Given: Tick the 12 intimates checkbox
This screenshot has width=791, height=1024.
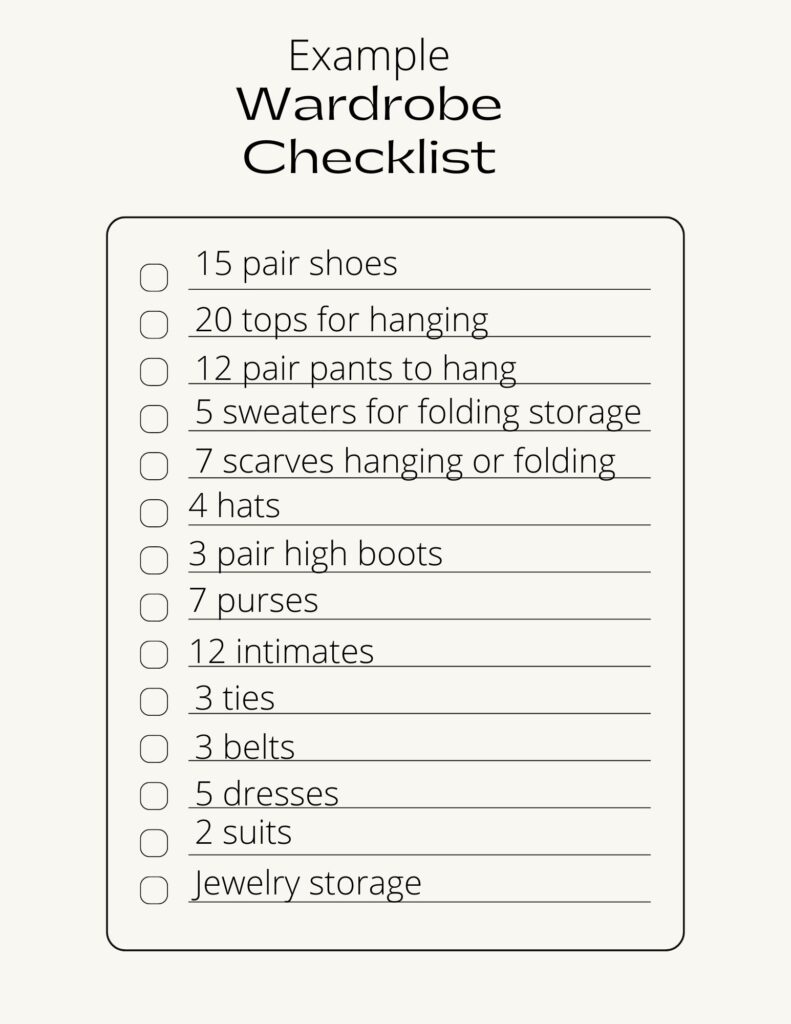Looking at the screenshot, I should click(x=154, y=655).
